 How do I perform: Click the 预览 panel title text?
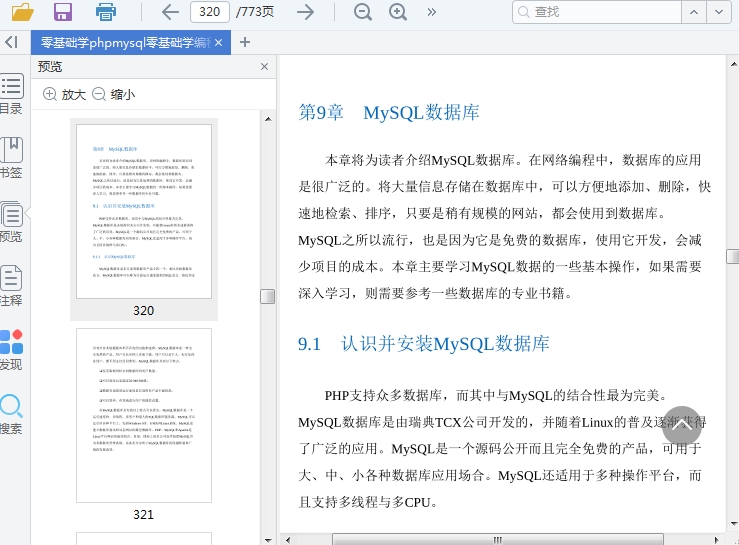coord(50,66)
